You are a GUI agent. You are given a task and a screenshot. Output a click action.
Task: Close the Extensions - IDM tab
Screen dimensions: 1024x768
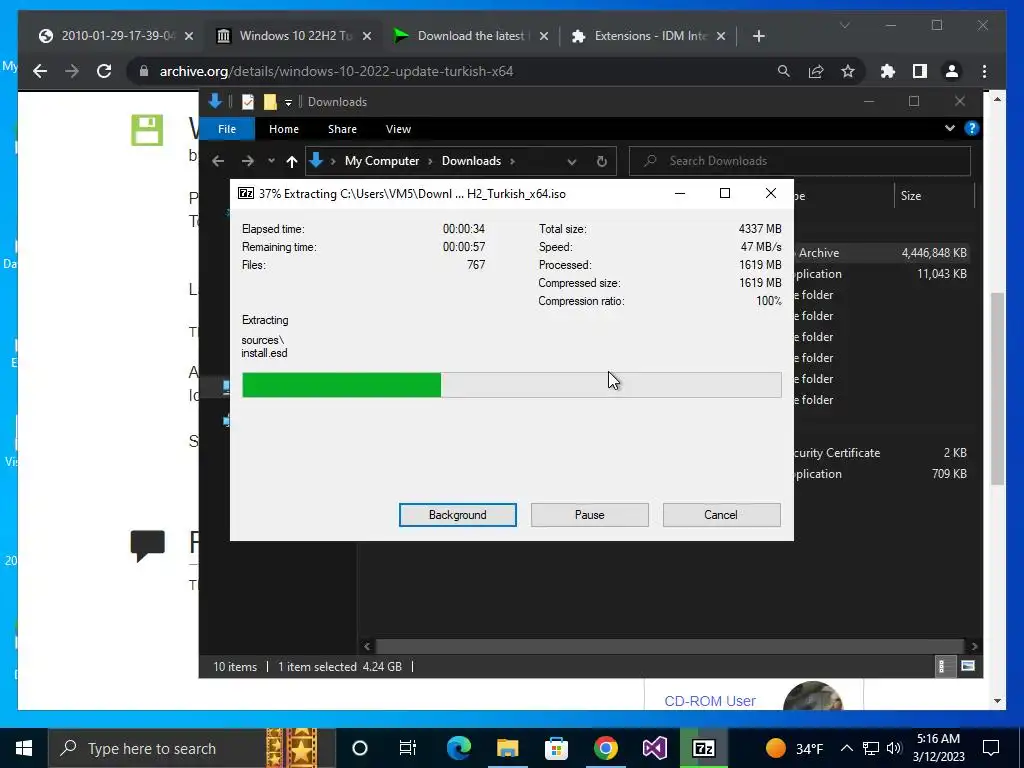click(721, 36)
